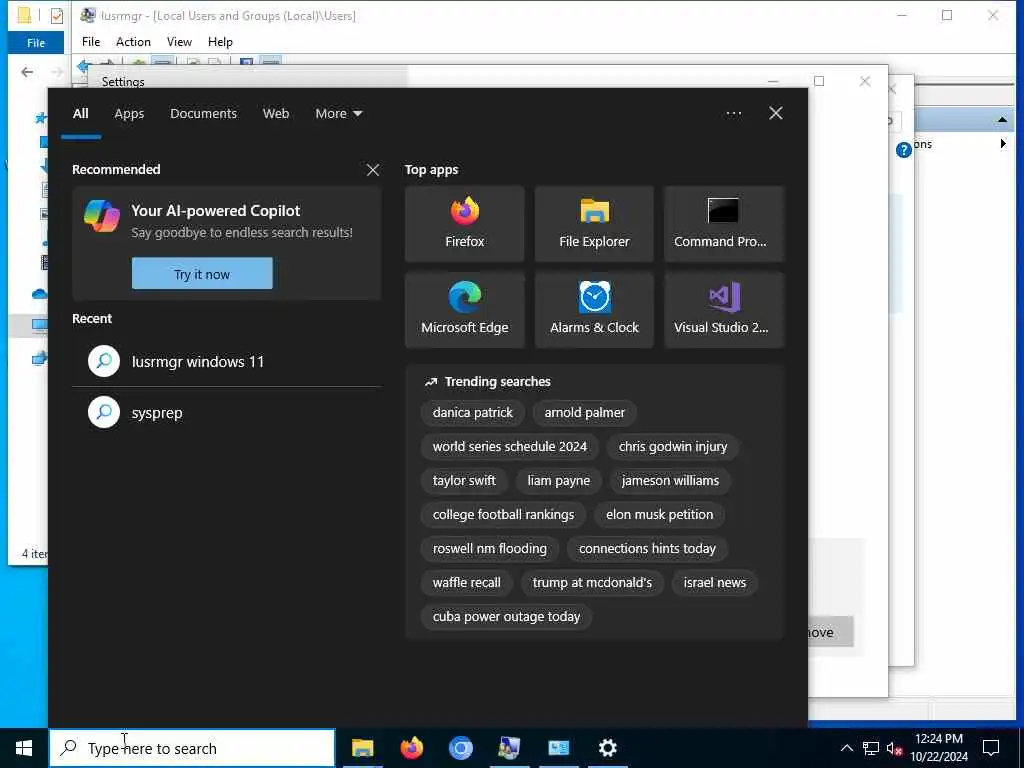Close the search panel
Viewport: 1024px width, 768px height.
pyautogui.click(x=776, y=113)
